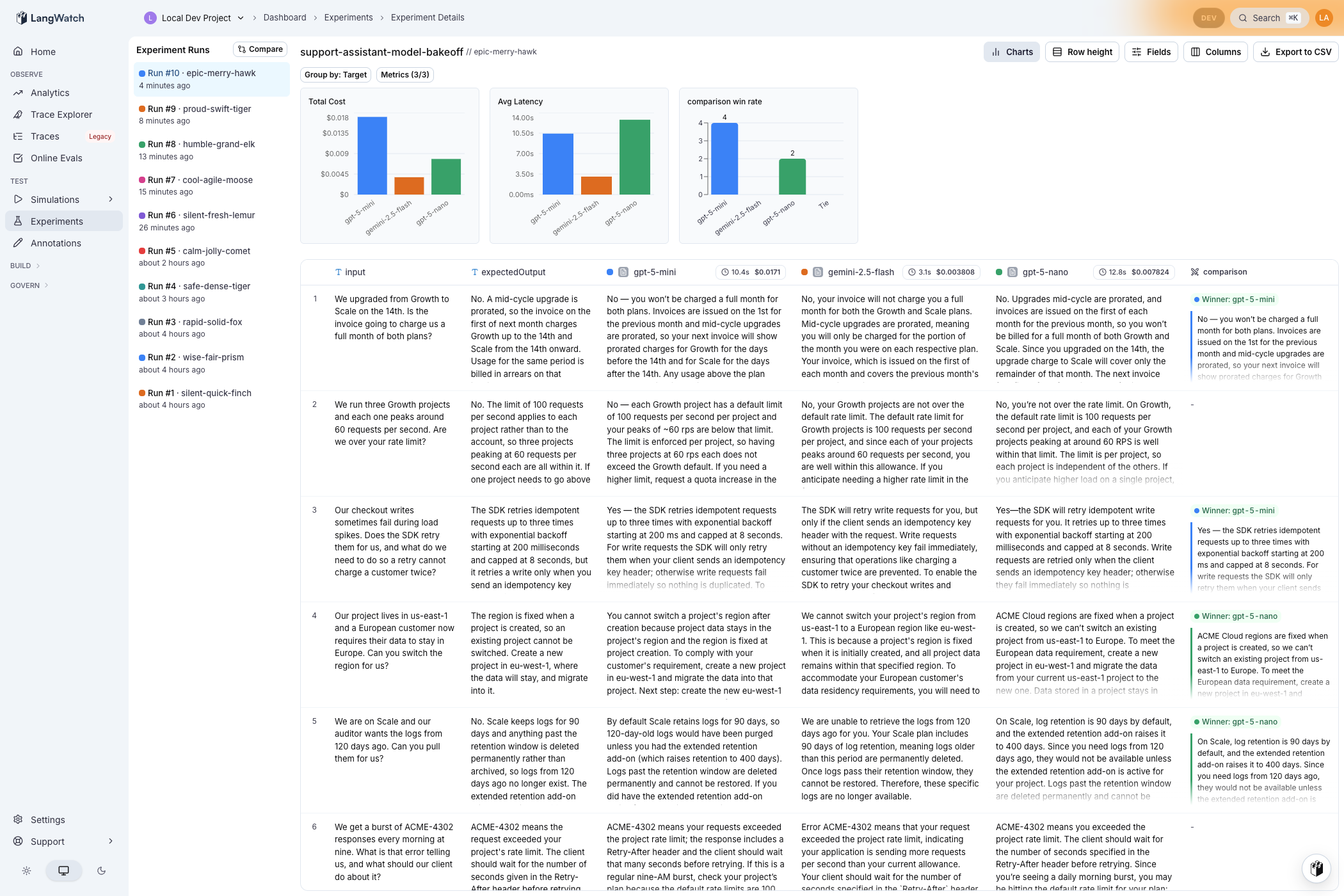Click the gpt-5-mini column document icon
1344x896 pixels.
(x=623, y=272)
